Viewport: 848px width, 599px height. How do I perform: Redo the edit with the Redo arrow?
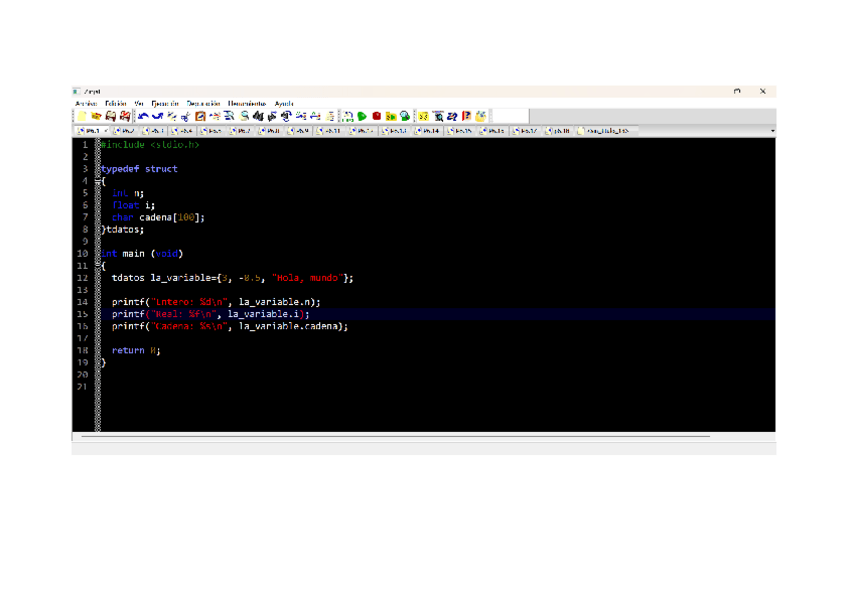(x=158, y=117)
